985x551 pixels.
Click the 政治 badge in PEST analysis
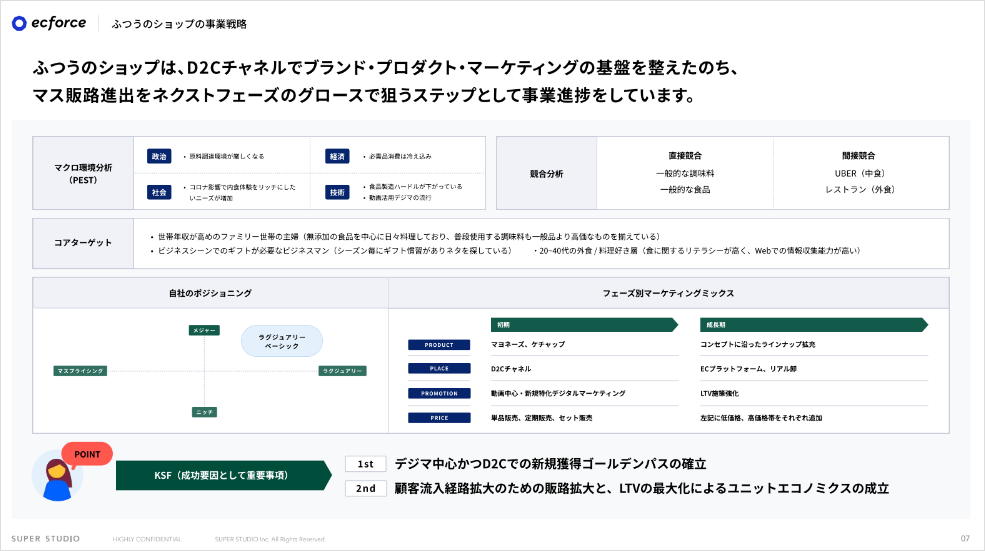pos(159,156)
